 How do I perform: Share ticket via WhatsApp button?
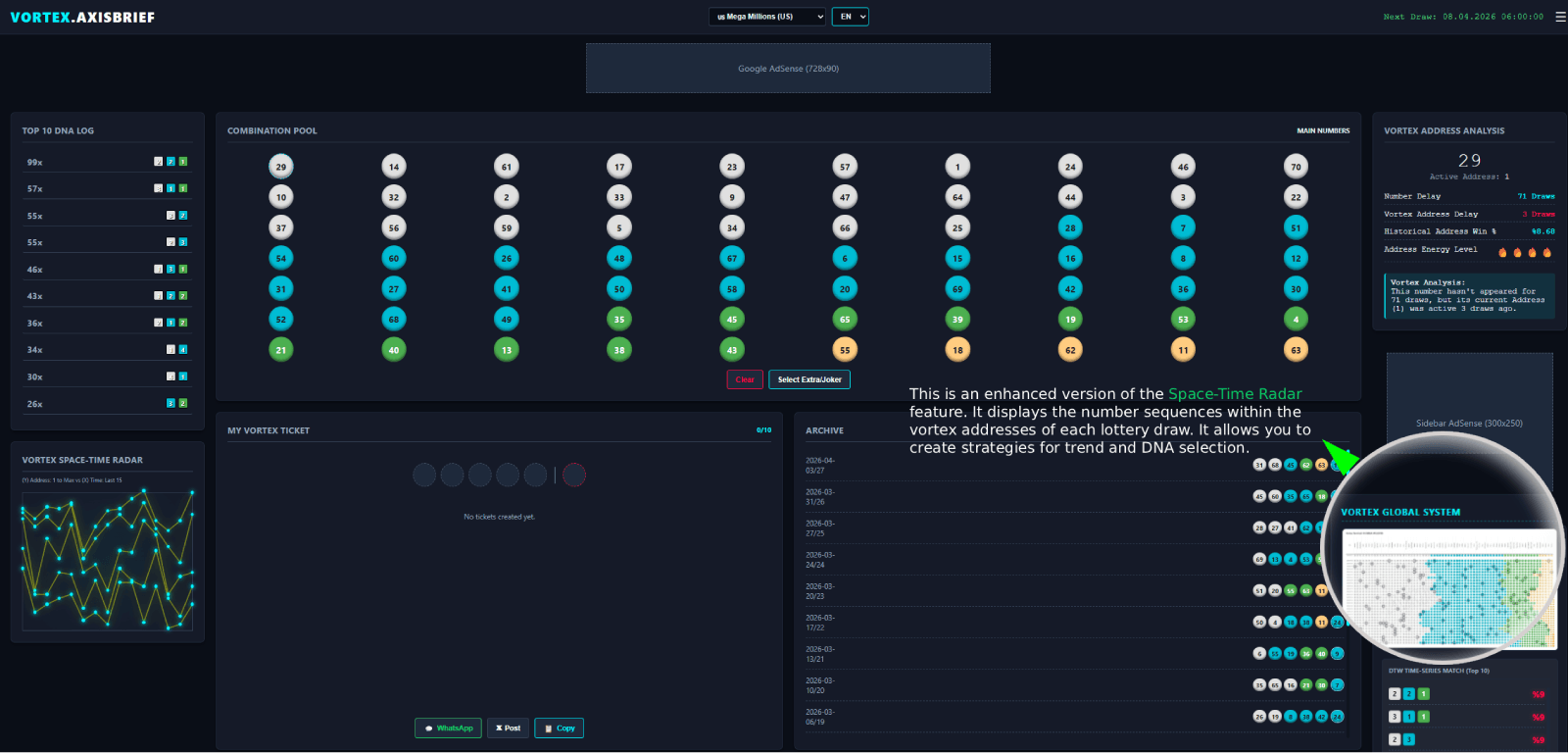[448, 728]
